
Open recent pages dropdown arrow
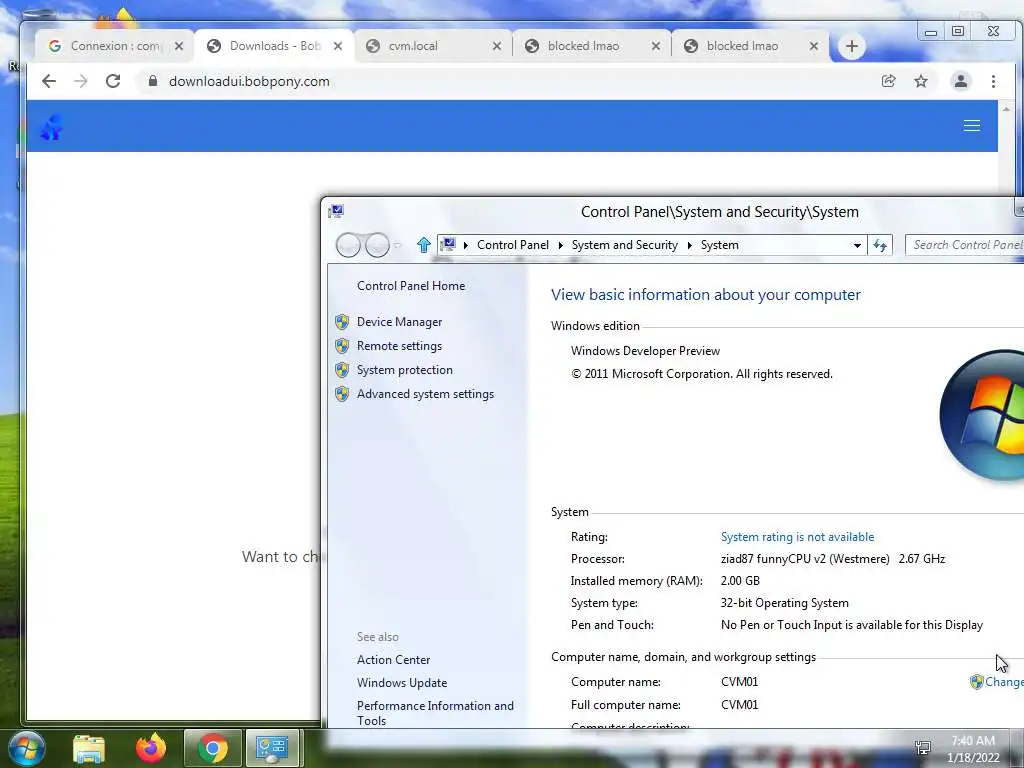tap(397, 246)
